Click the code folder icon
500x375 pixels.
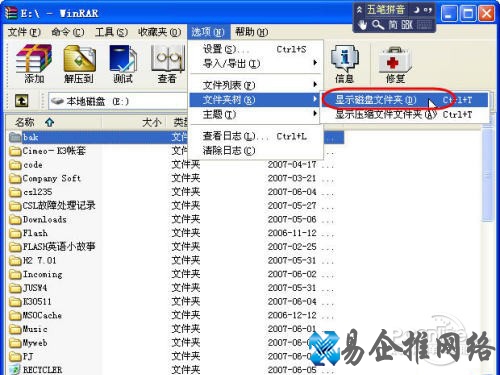pyautogui.click(x=15, y=165)
